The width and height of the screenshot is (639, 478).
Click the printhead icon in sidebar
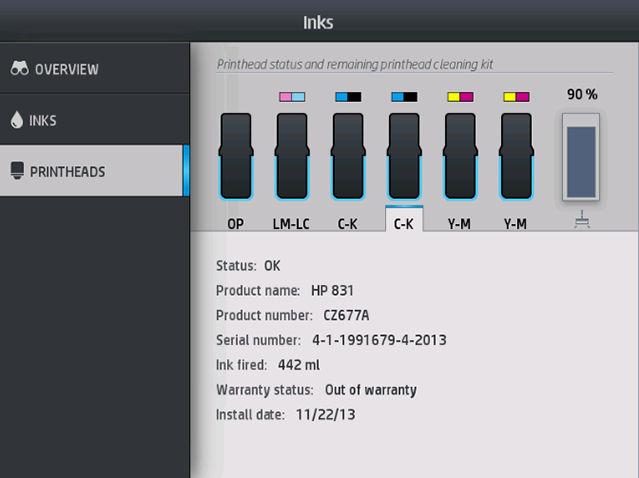17,171
